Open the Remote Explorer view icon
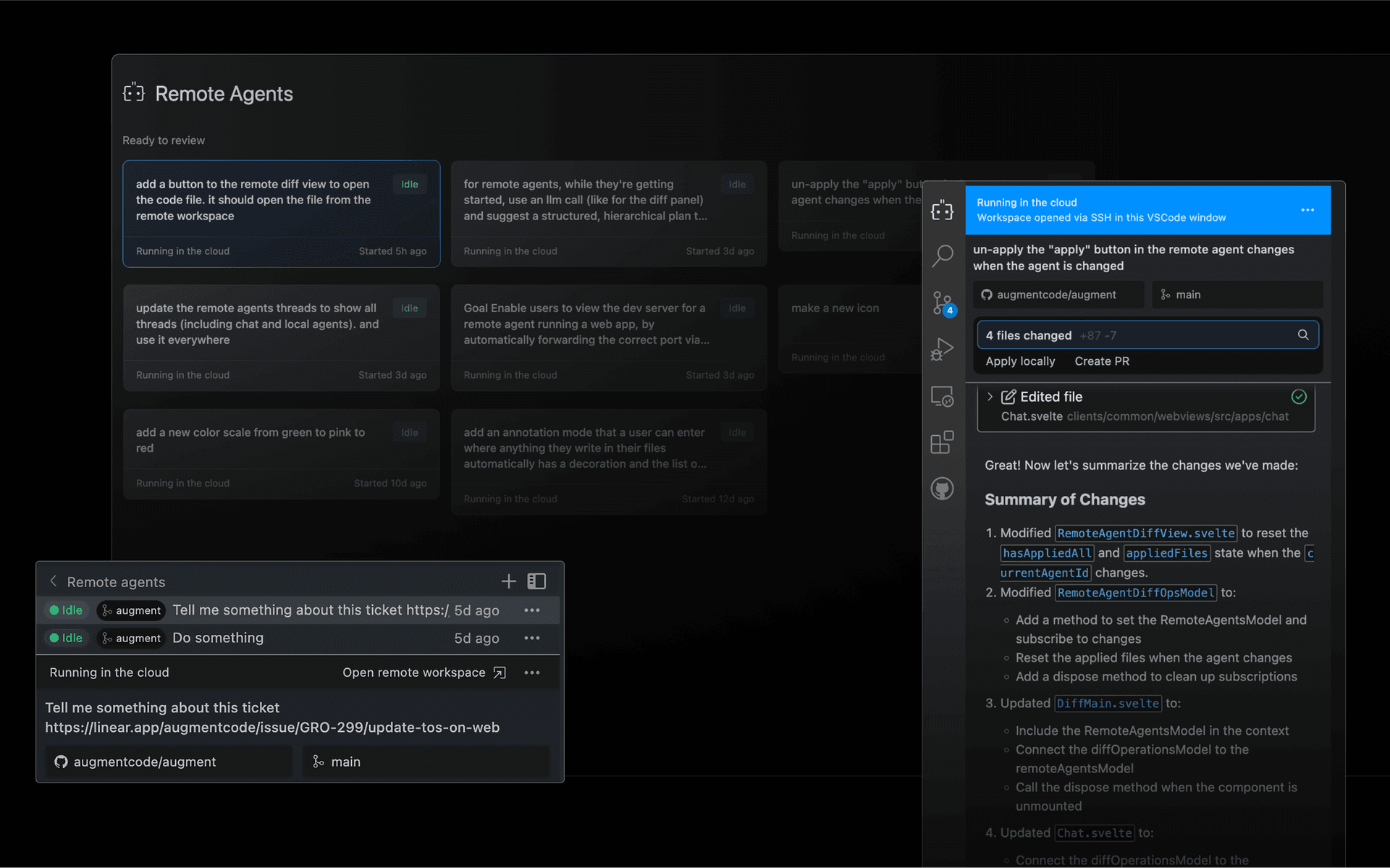Screen dimensions: 1390x868 click(942, 397)
